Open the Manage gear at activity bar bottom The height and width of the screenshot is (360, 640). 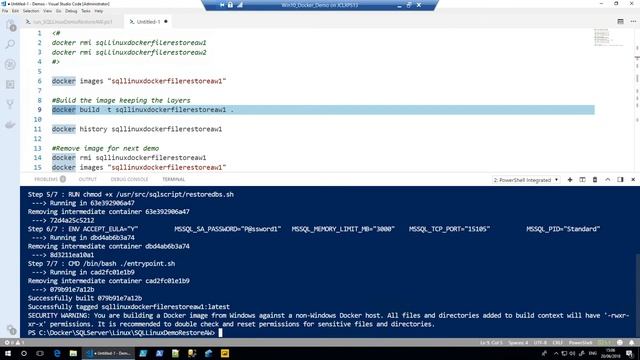(11, 330)
